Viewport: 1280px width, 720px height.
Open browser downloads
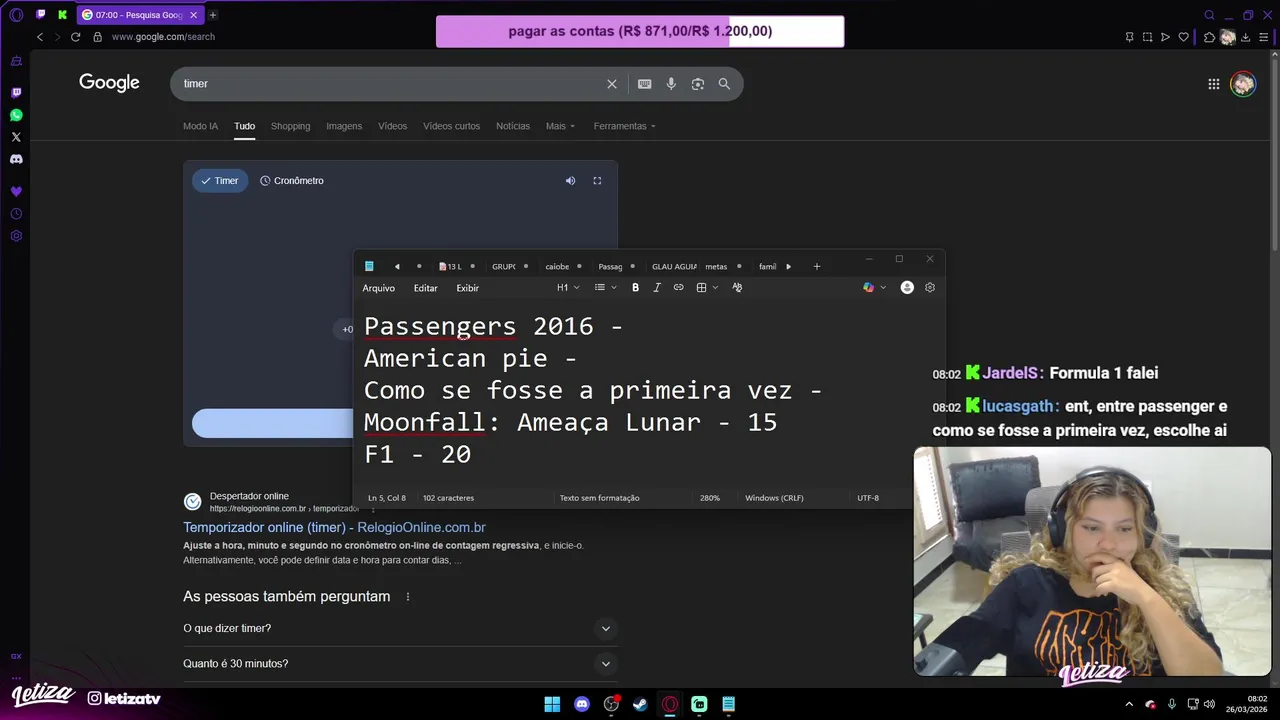(x=1246, y=37)
